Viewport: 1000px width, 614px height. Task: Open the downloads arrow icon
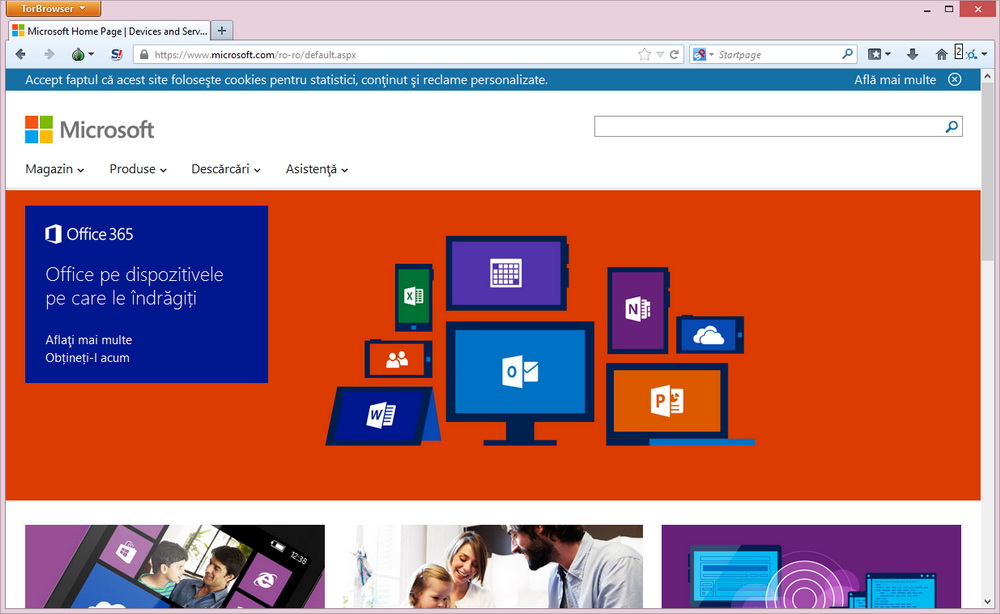point(913,55)
